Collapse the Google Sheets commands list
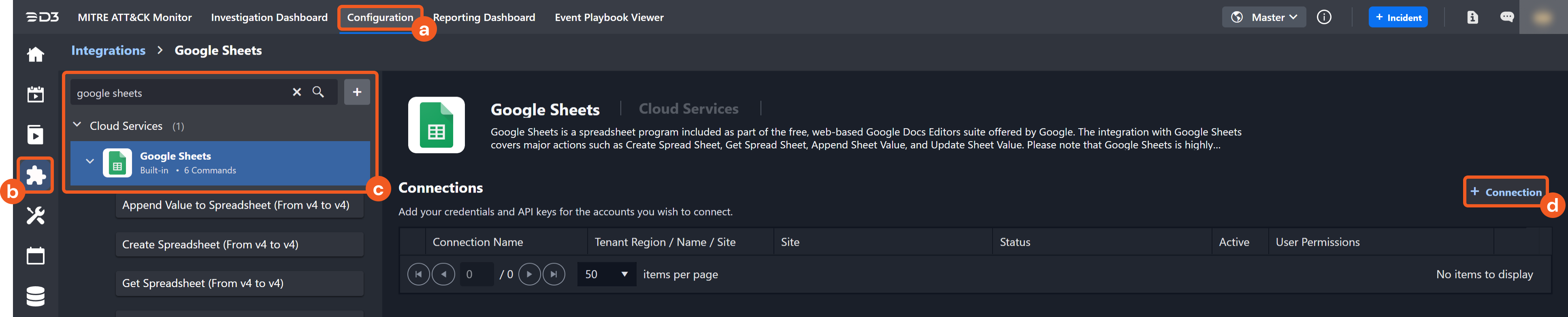 pyautogui.click(x=90, y=162)
